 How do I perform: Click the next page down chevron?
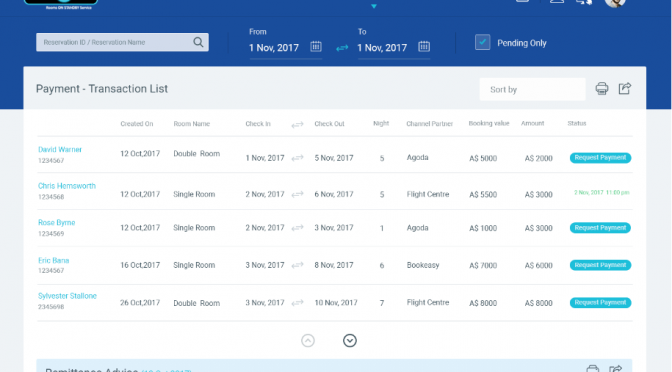pos(350,341)
